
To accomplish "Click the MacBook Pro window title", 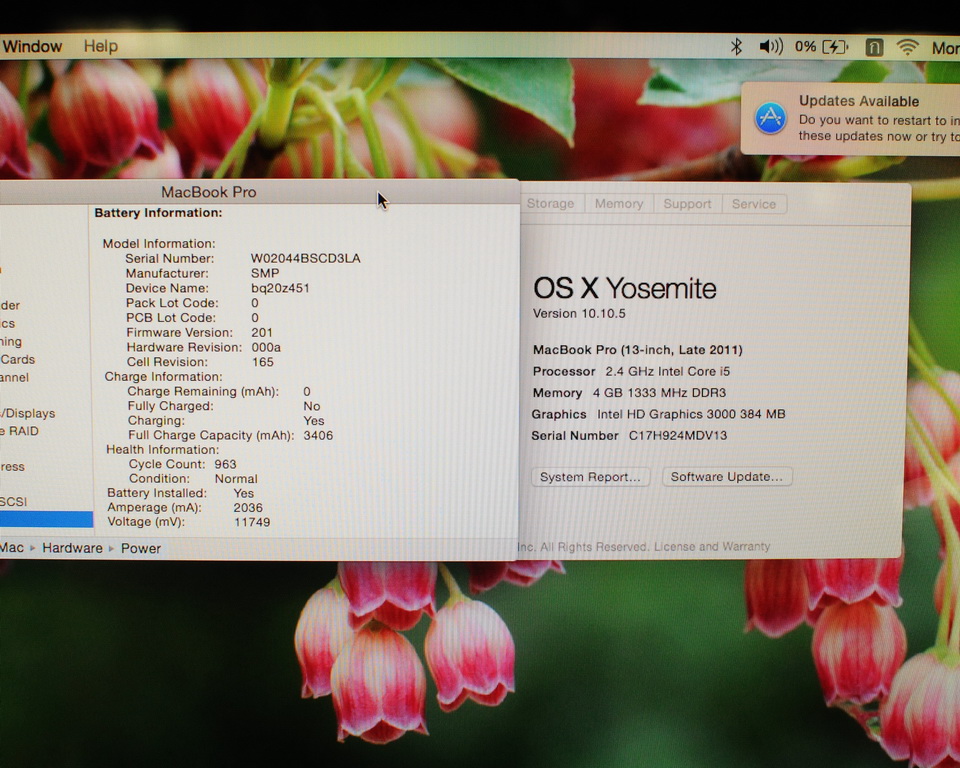I will [209, 192].
